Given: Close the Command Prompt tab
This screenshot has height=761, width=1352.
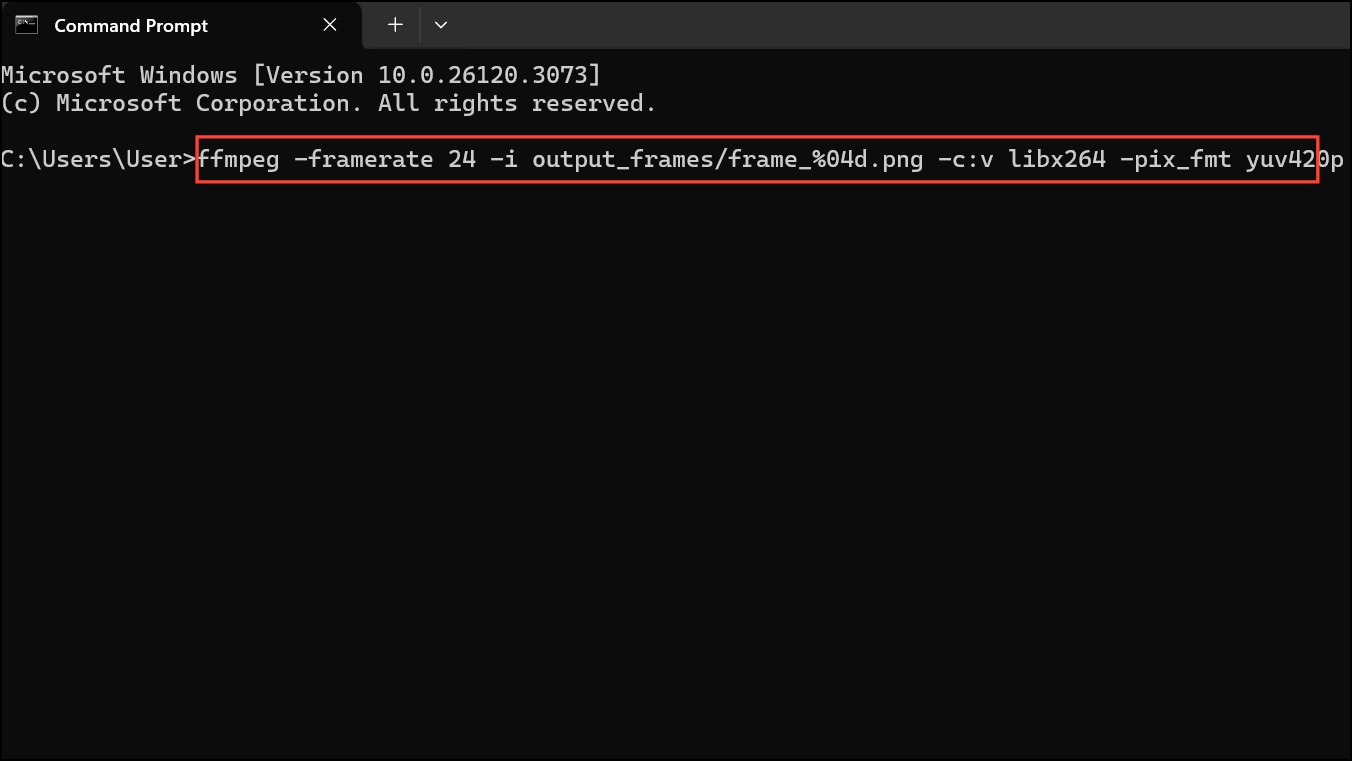Looking at the screenshot, I should coord(330,25).
